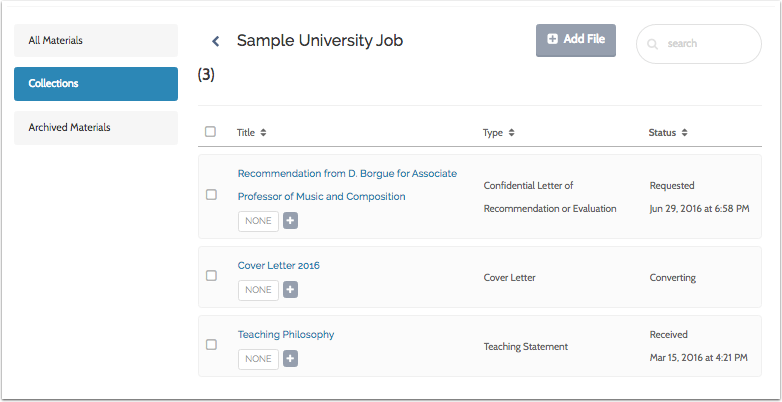This screenshot has width=782, height=402.
Task: Tick the Teaching Philosophy row checkbox
Action: 211,344
